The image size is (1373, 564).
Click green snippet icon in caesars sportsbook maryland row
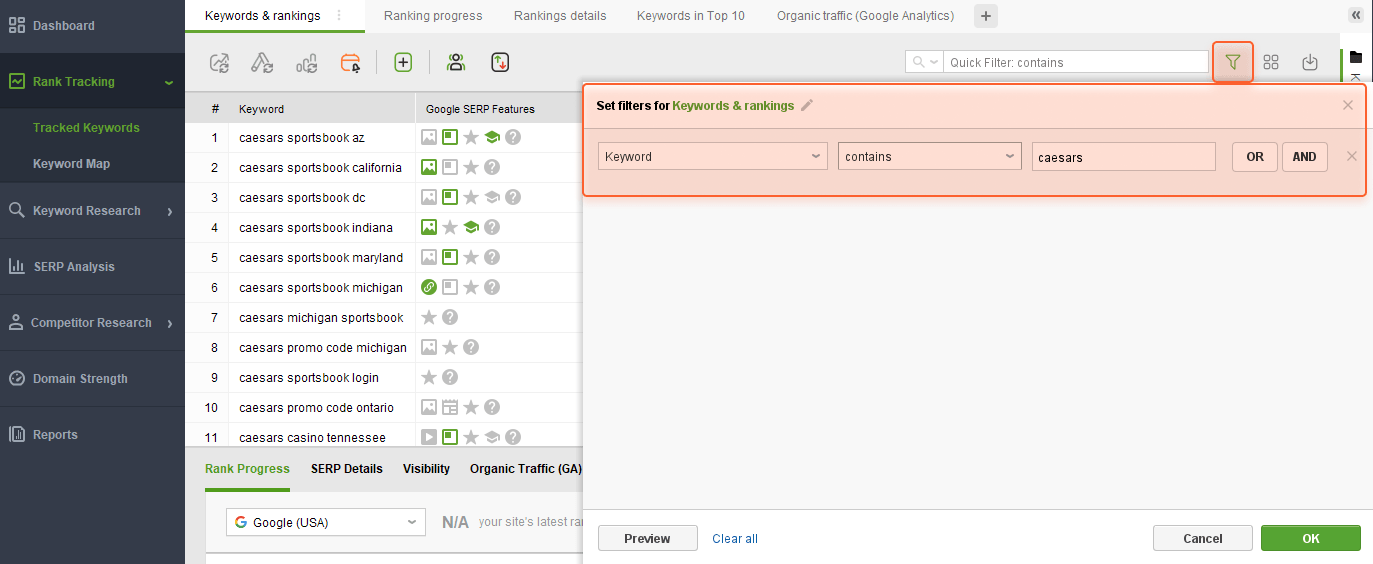(x=450, y=257)
